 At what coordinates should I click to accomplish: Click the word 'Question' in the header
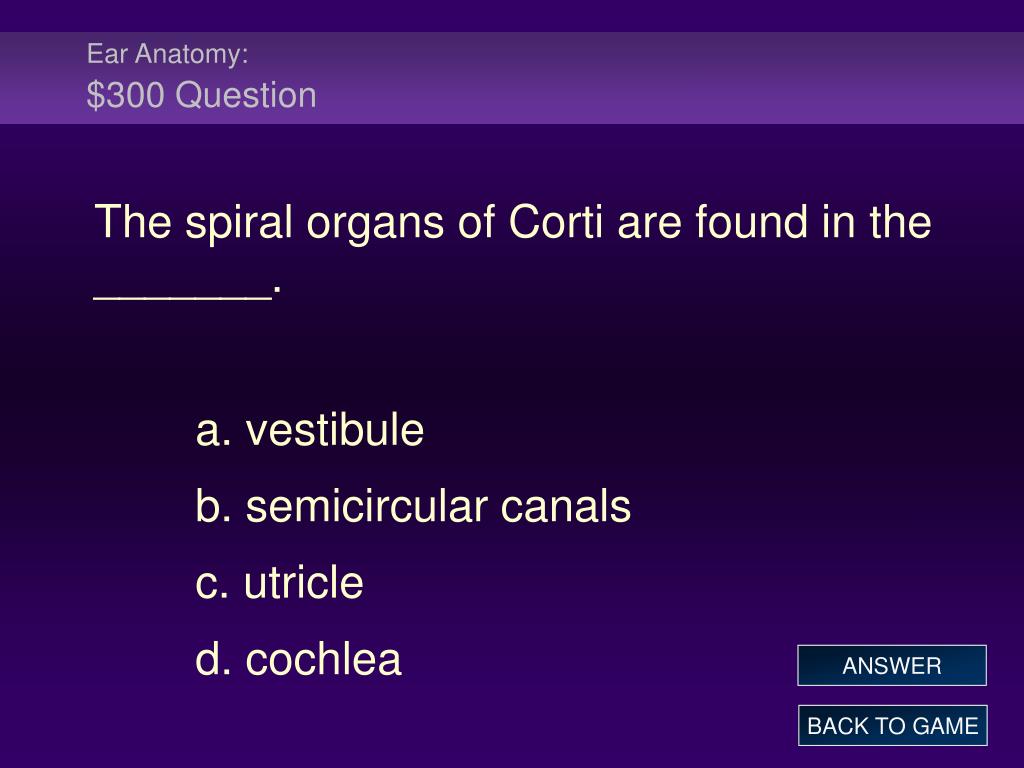246,95
